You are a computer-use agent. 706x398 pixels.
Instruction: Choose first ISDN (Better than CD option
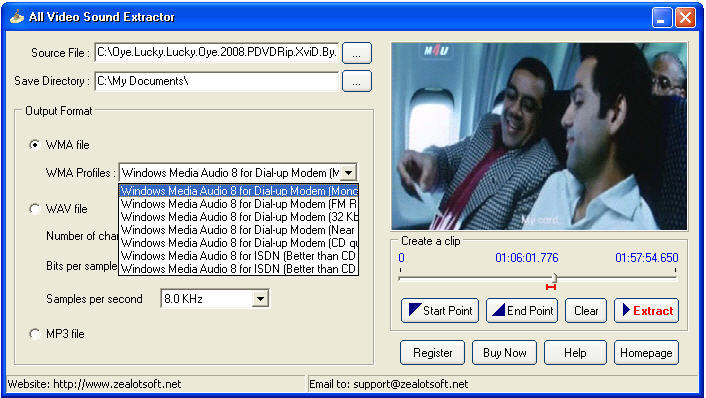239,256
